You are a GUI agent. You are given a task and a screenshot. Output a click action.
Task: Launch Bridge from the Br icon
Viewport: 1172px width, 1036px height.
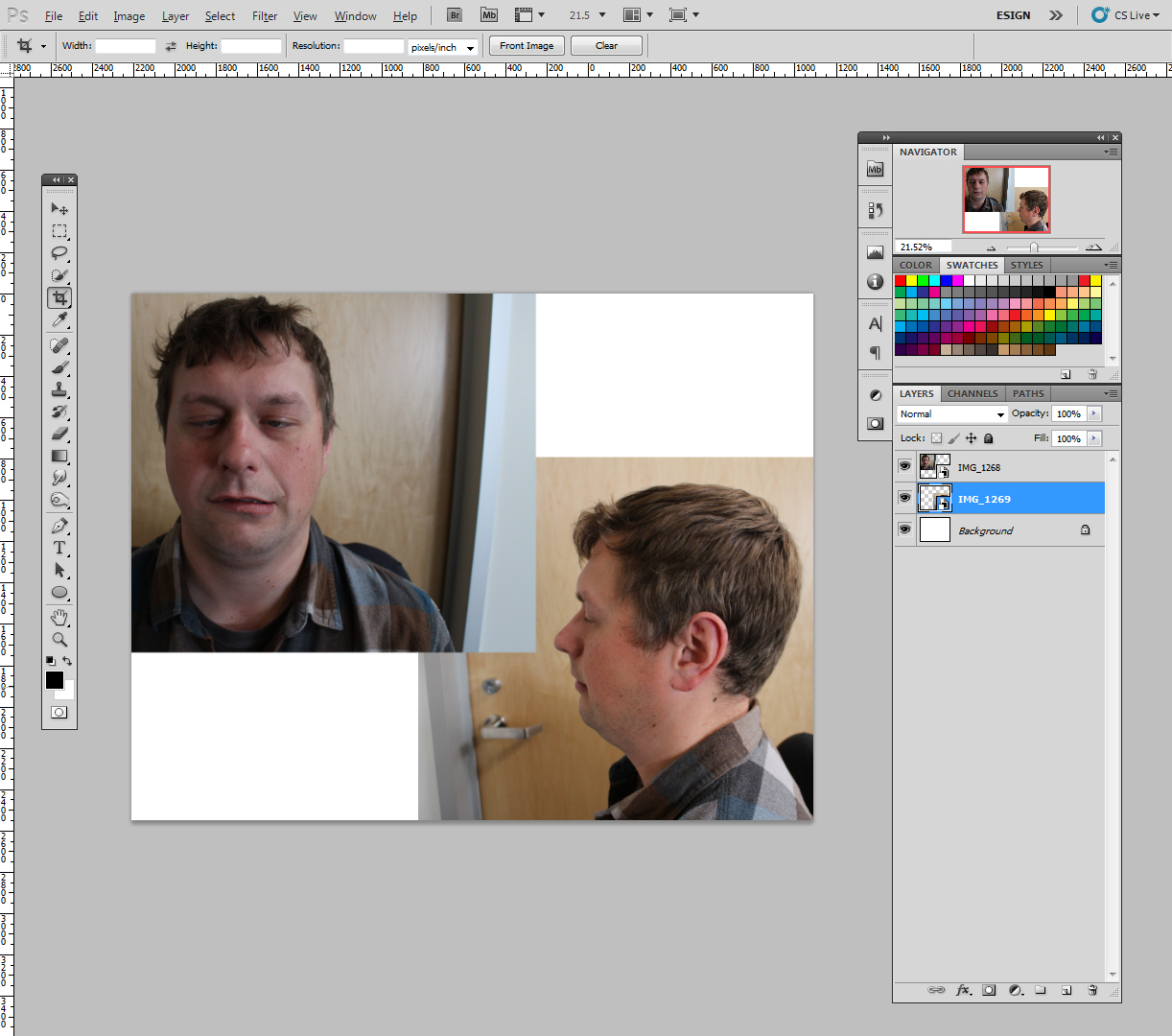pyautogui.click(x=455, y=15)
